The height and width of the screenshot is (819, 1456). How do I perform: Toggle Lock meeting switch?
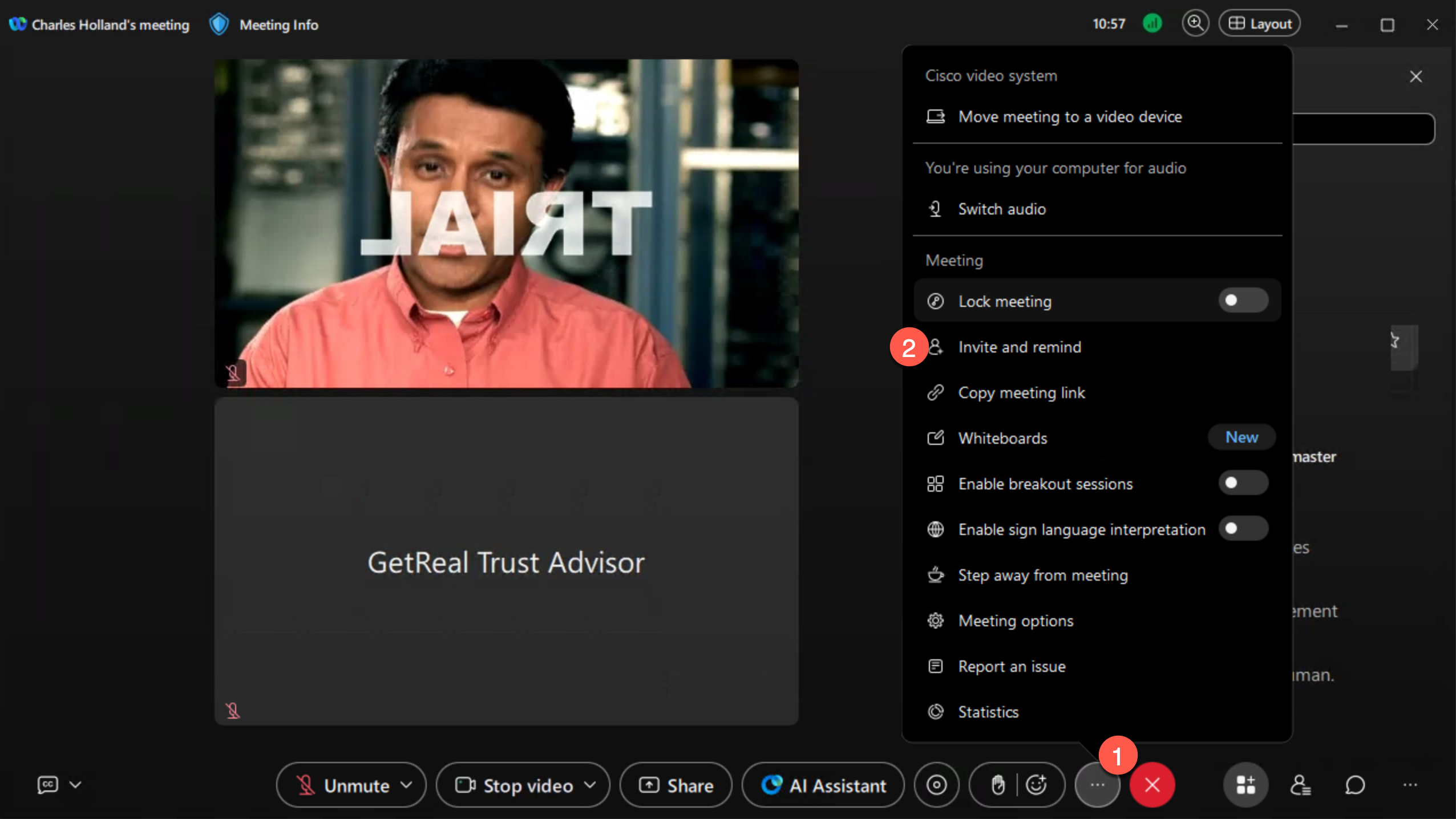[1243, 301]
